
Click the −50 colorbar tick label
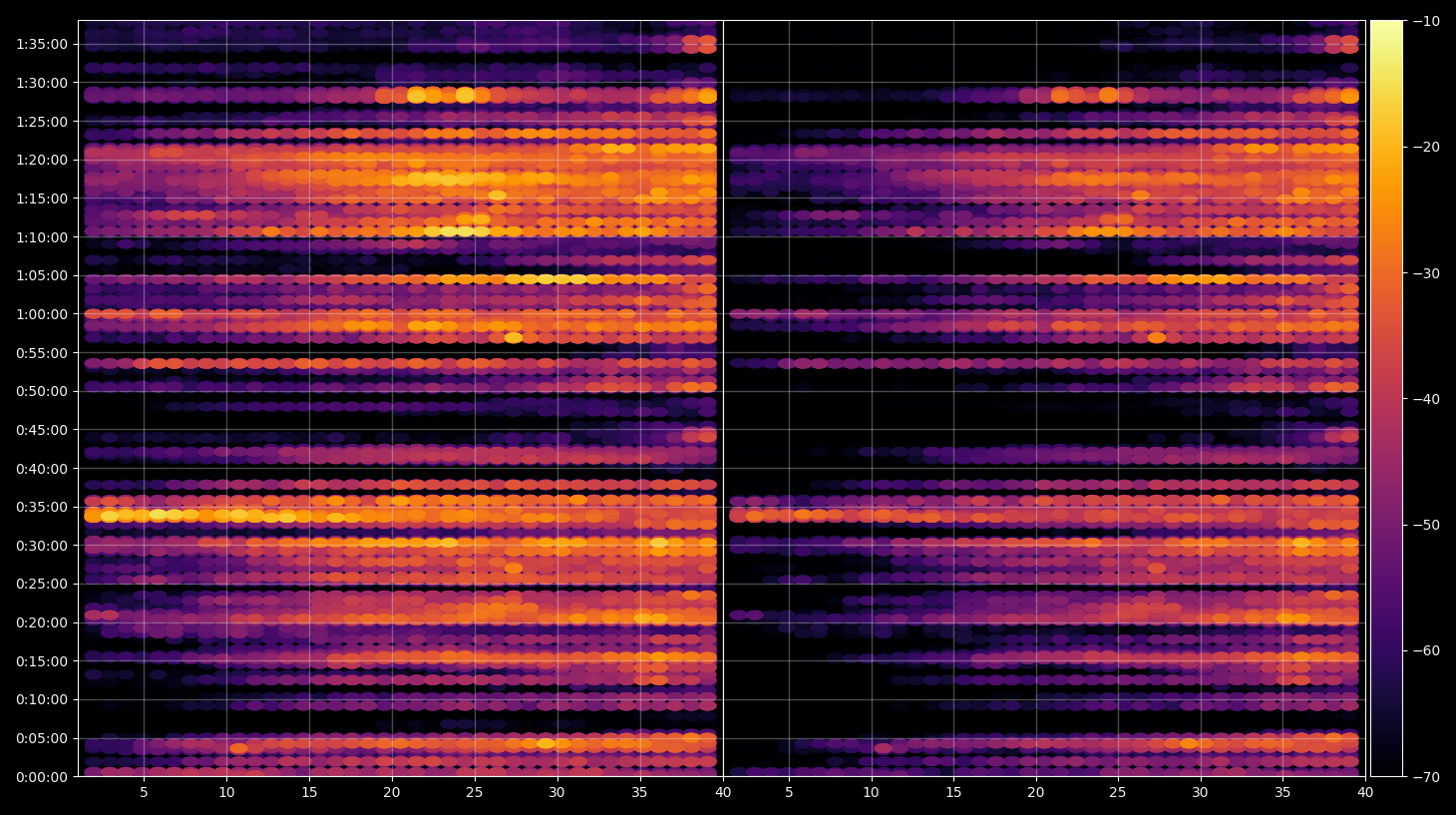1426,525
